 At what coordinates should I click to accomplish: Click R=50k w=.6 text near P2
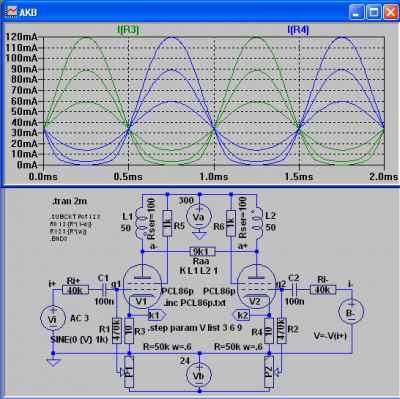point(238,347)
